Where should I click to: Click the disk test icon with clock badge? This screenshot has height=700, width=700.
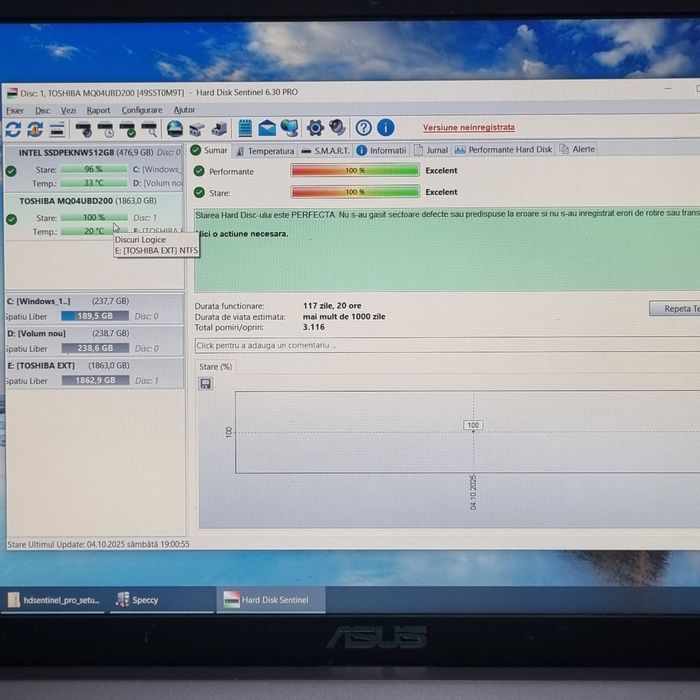pyautogui.click(x=106, y=129)
